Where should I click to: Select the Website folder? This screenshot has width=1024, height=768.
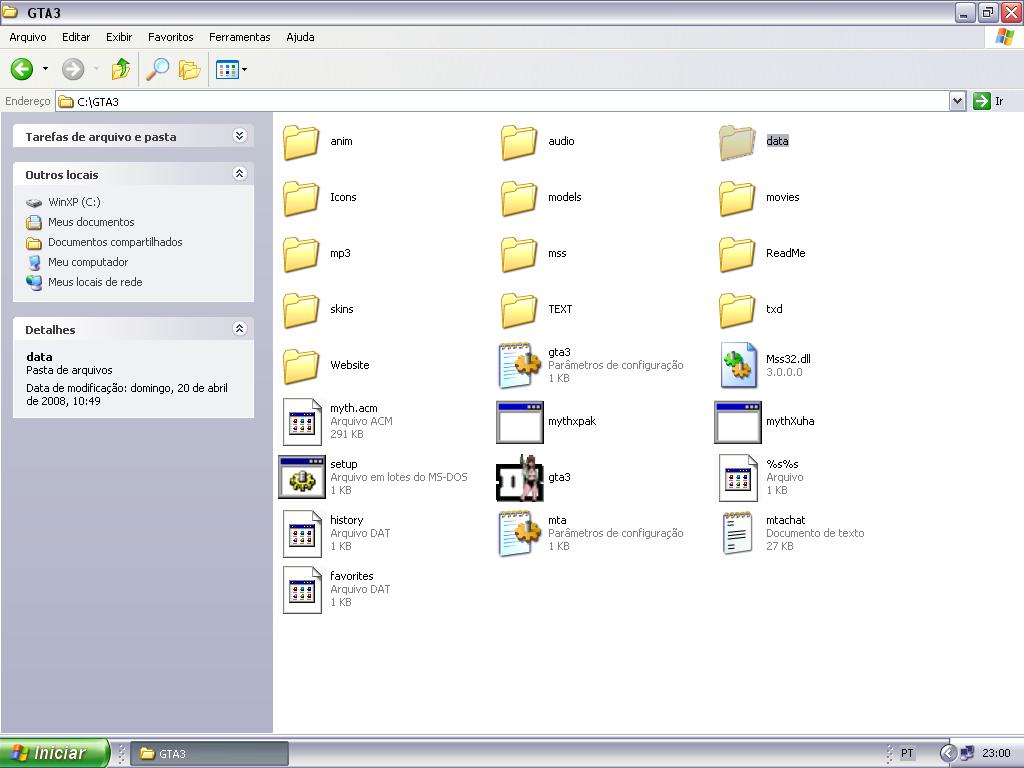[301, 366]
